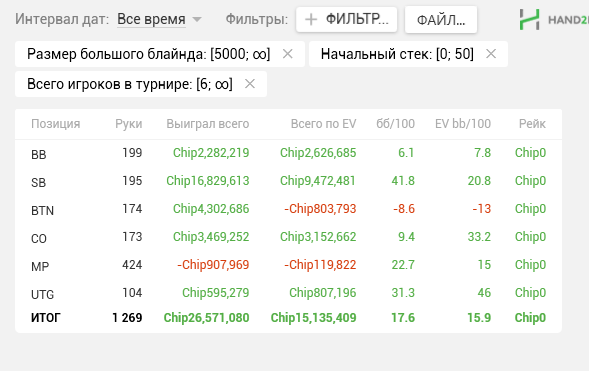
Task: Remove the big blind size filter chip
Action: pyautogui.click(x=288, y=54)
